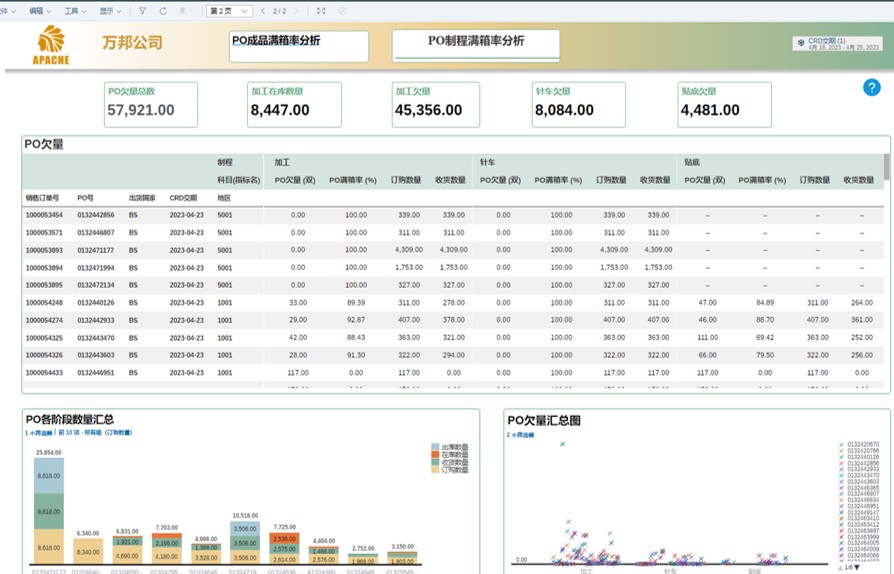Open the 显示 menu
This screenshot has height=574, width=894.
coord(110,11)
